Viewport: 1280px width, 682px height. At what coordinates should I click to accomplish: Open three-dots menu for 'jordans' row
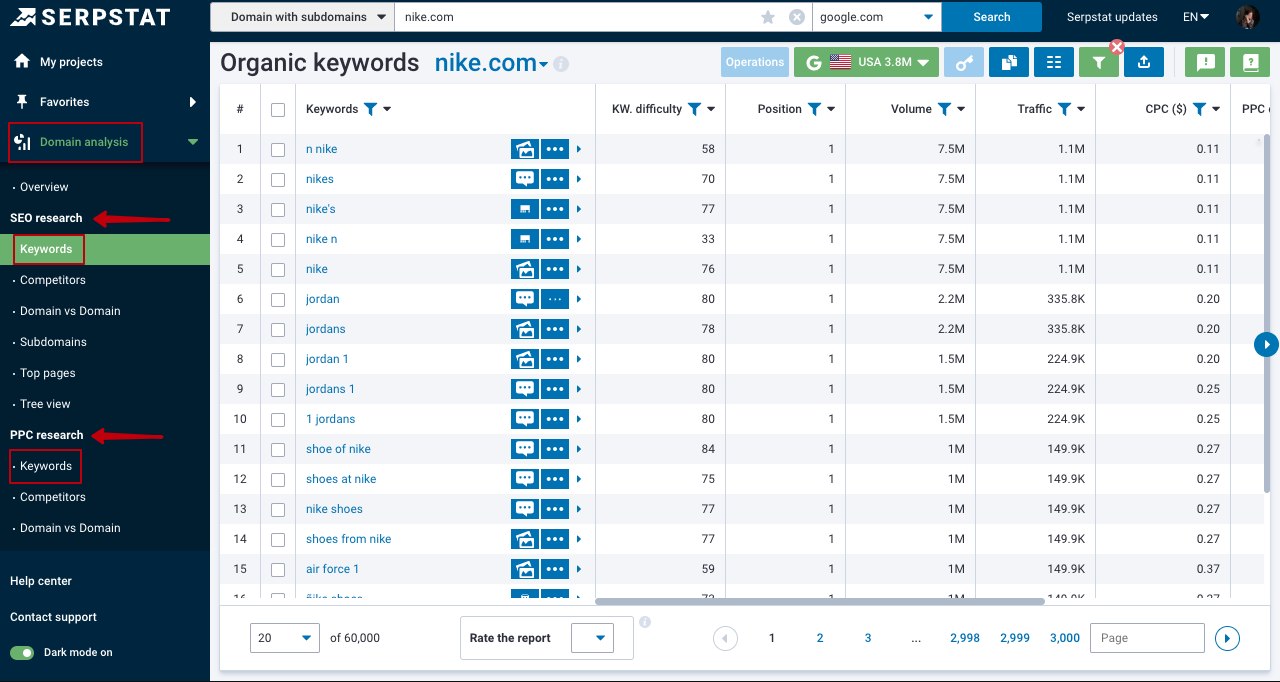click(555, 329)
